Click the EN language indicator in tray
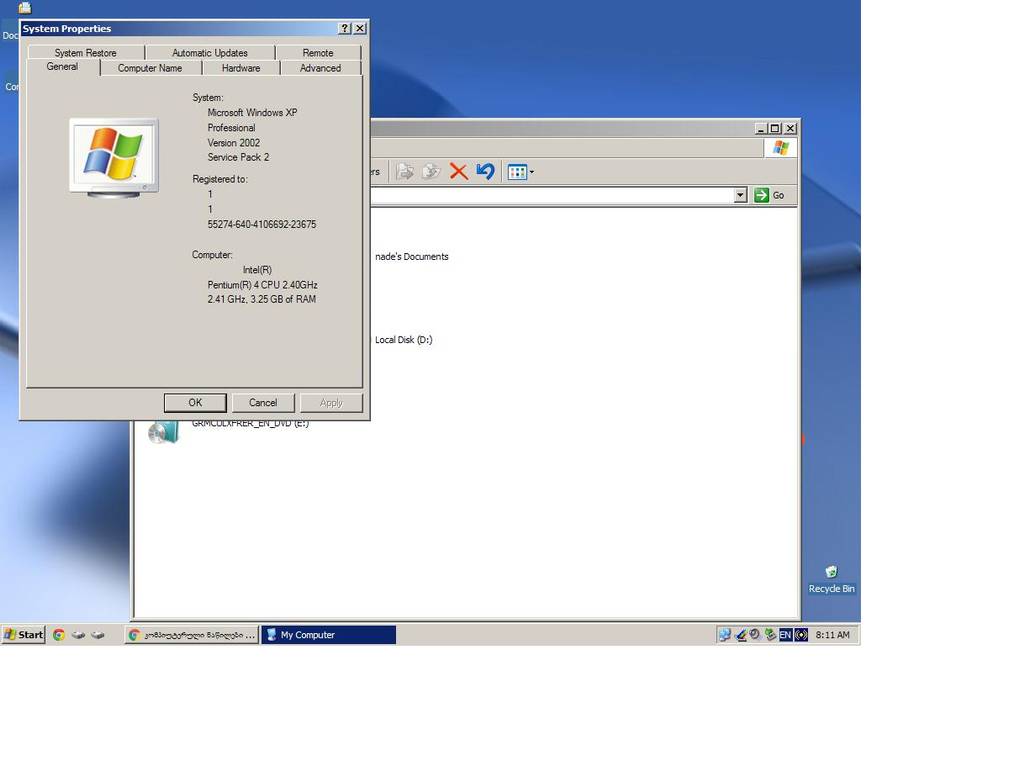This screenshot has width=1024, height=779. pos(785,635)
